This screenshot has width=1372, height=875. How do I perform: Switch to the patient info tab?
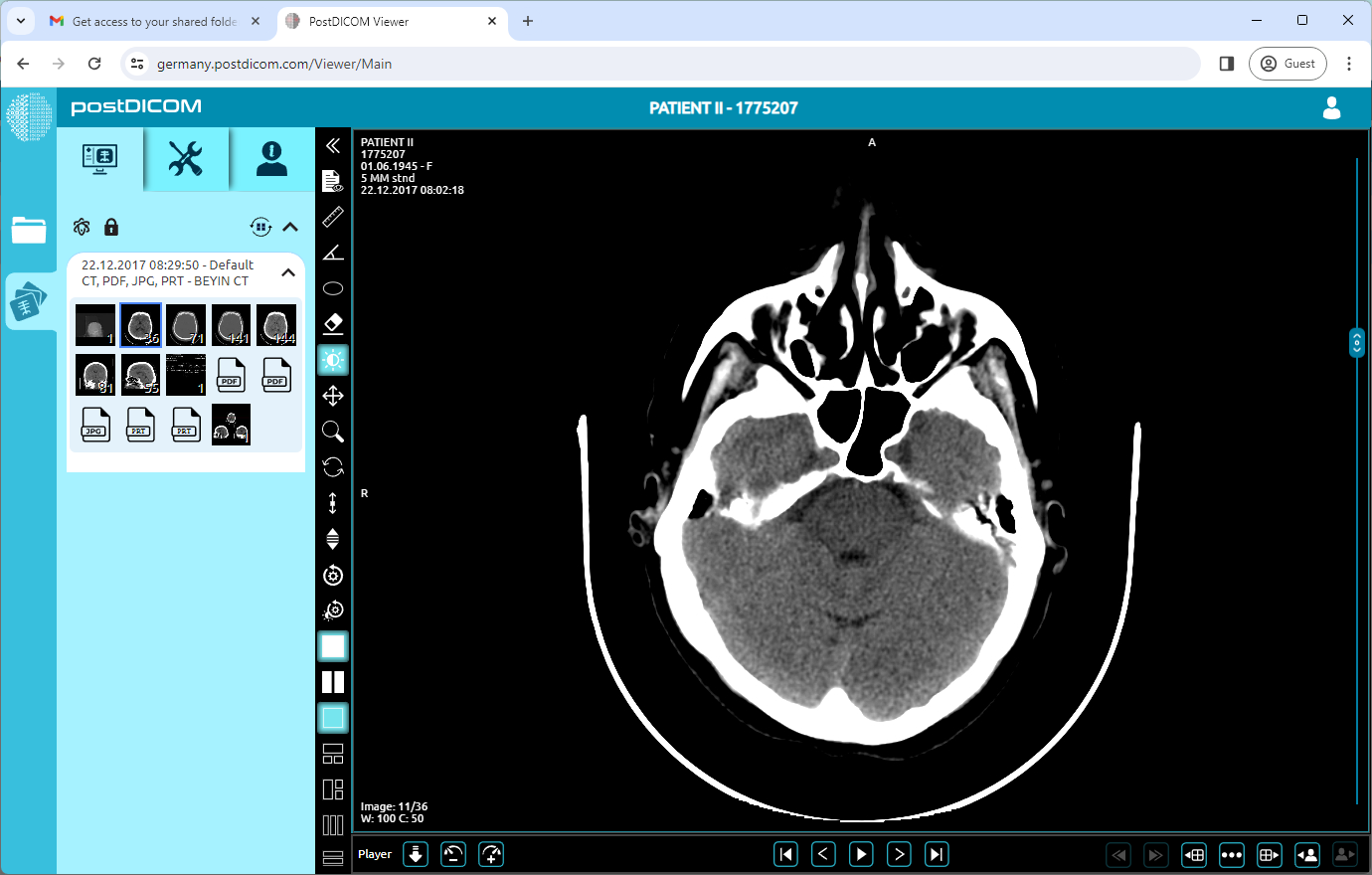[x=271, y=159]
